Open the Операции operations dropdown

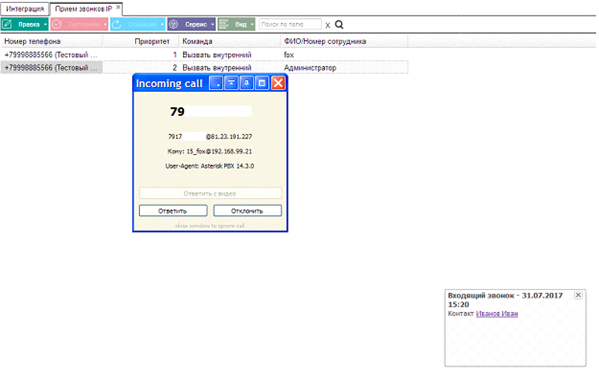coord(138,24)
